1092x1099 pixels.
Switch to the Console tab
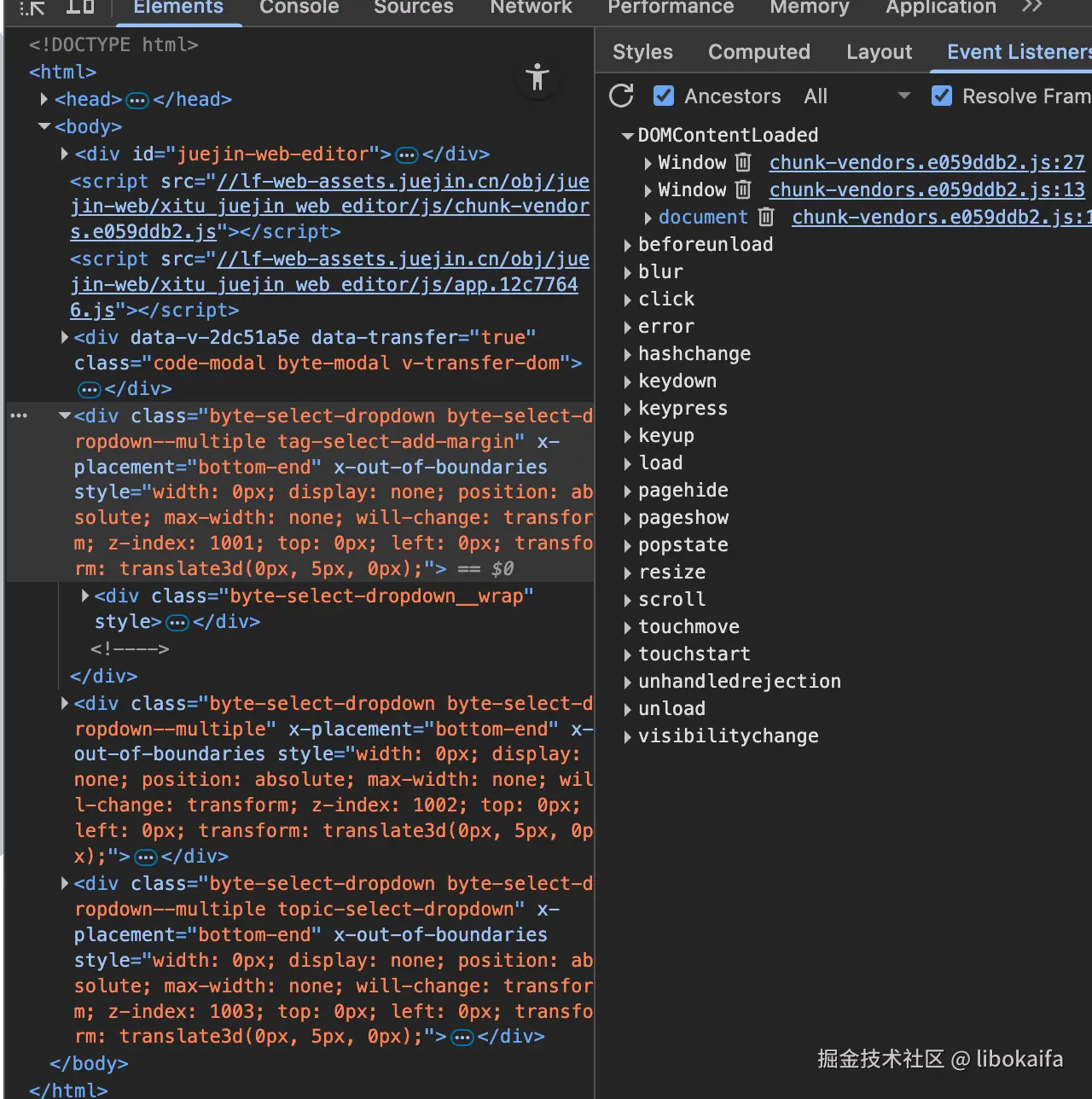click(x=299, y=8)
